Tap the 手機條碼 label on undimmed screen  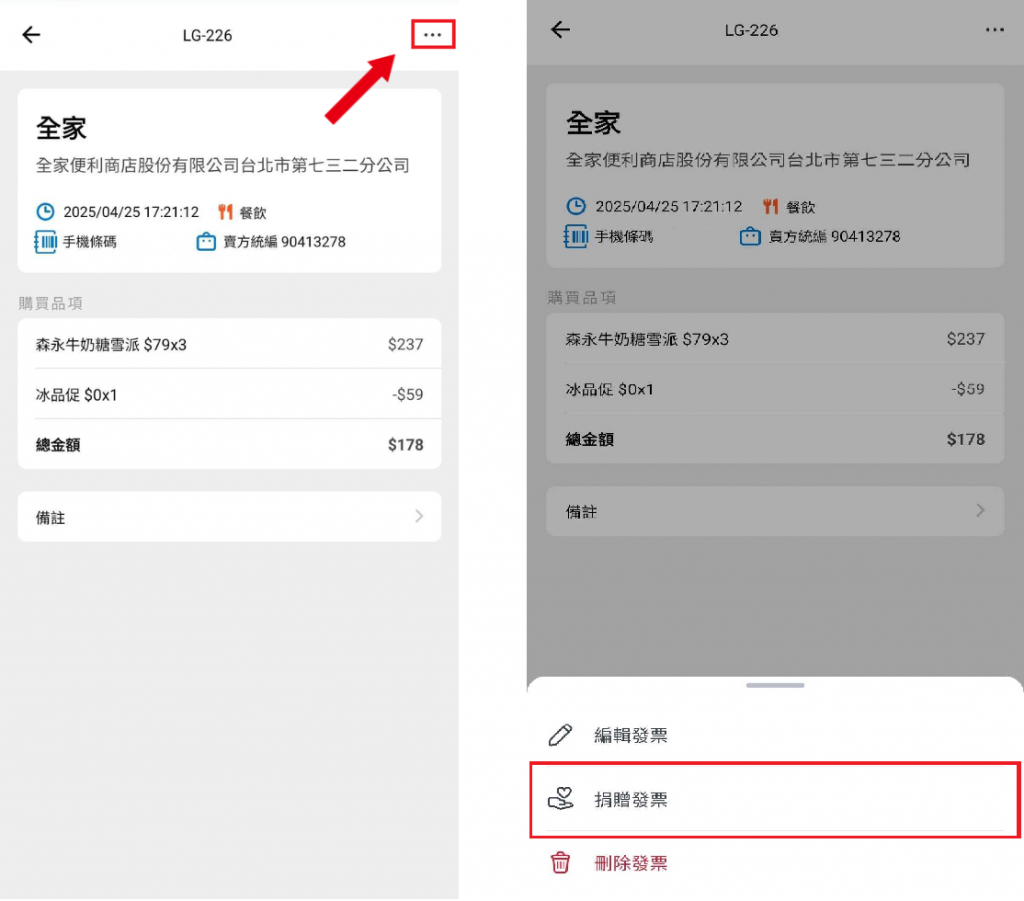89,242
